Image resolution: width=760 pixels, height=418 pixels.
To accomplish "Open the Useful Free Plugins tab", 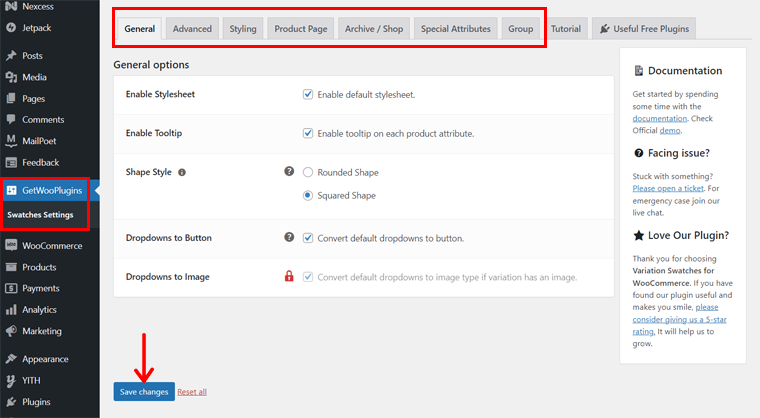I will [x=644, y=29].
